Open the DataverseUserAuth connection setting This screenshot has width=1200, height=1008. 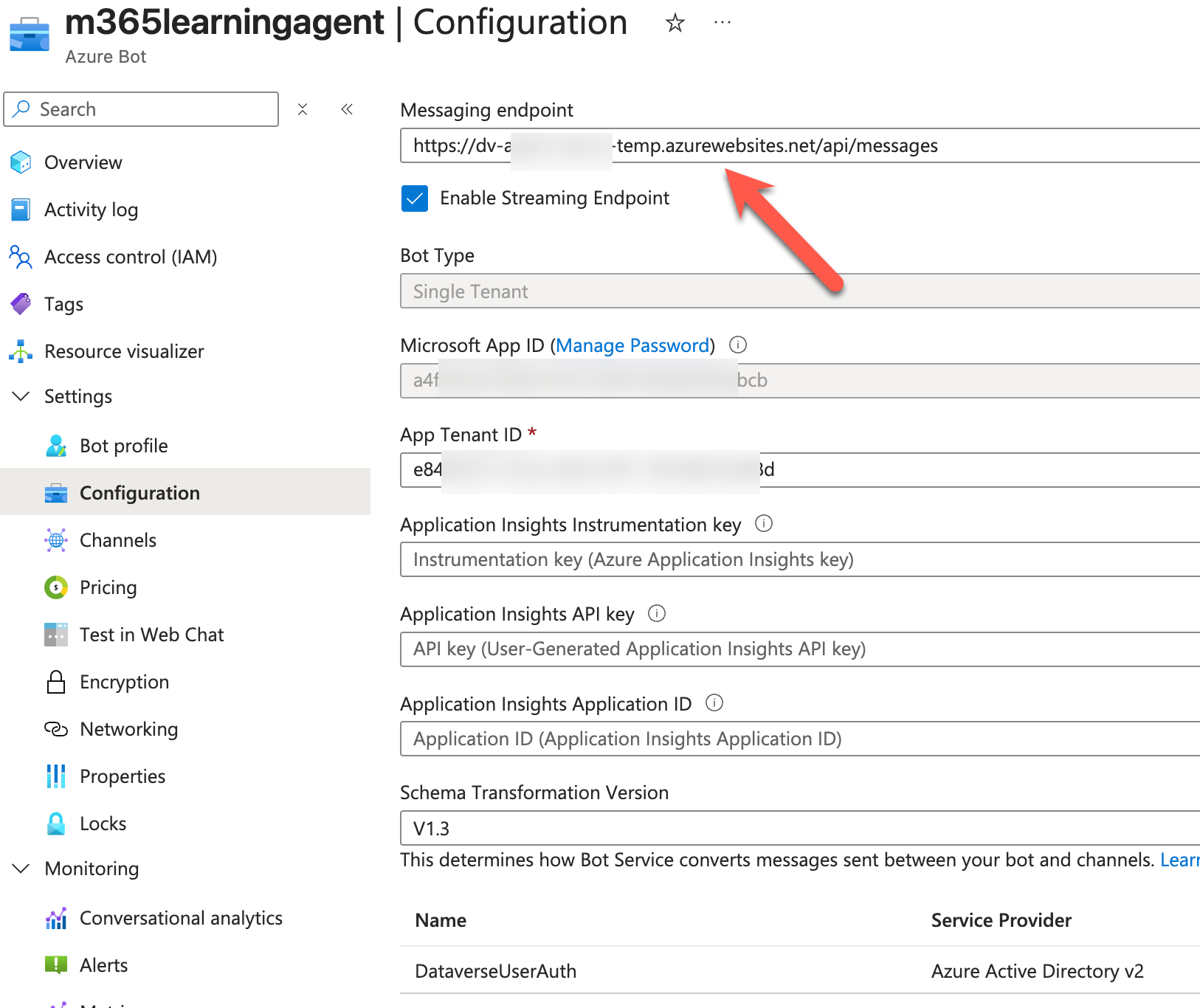point(496,971)
